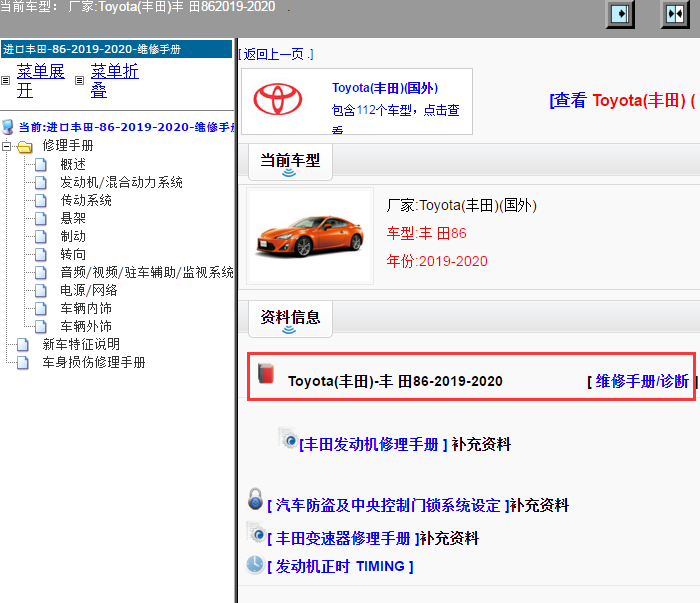The width and height of the screenshot is (700, 603).
Task: Open 制动 tree item
Action: 73,236
